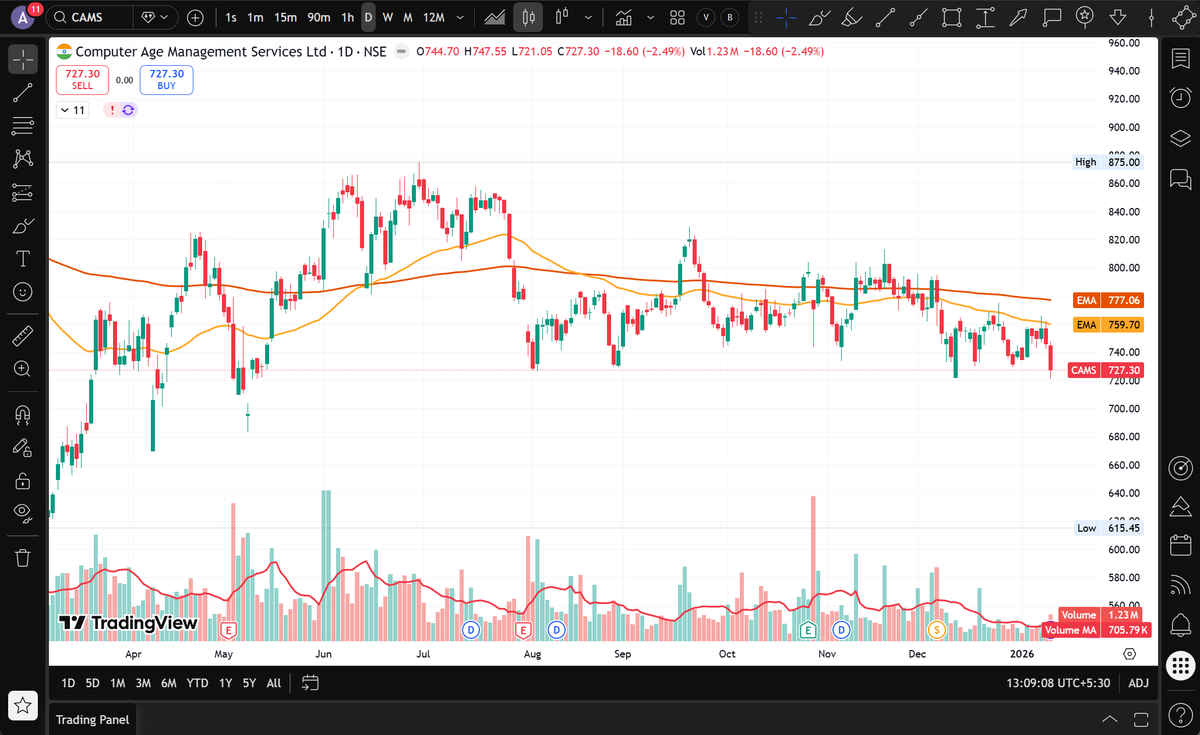Open the Trading Panel tab
Viewport: 1200px width, 735px height.
(92, 719)
